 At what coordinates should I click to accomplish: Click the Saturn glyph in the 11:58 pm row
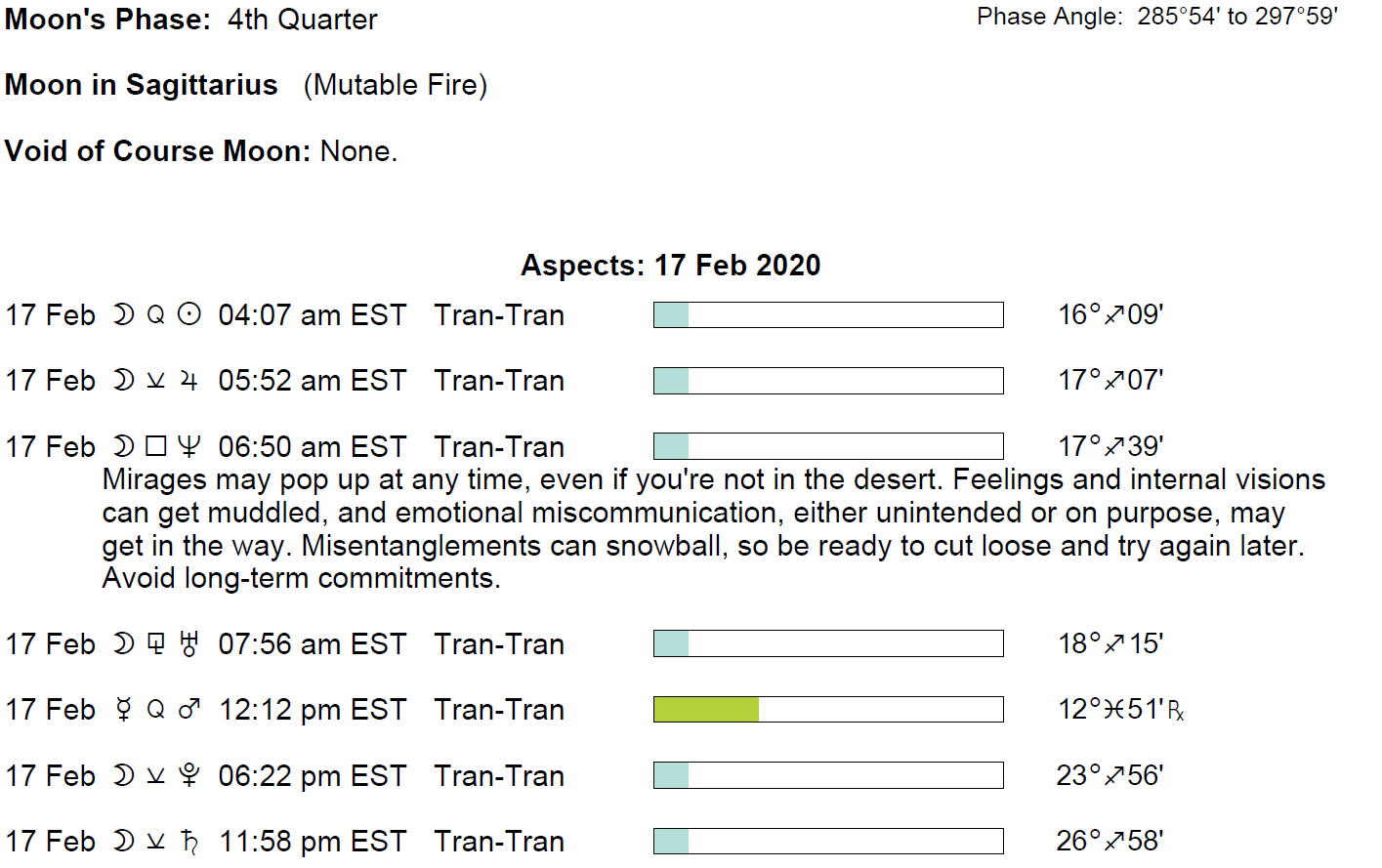coord(189,841)
